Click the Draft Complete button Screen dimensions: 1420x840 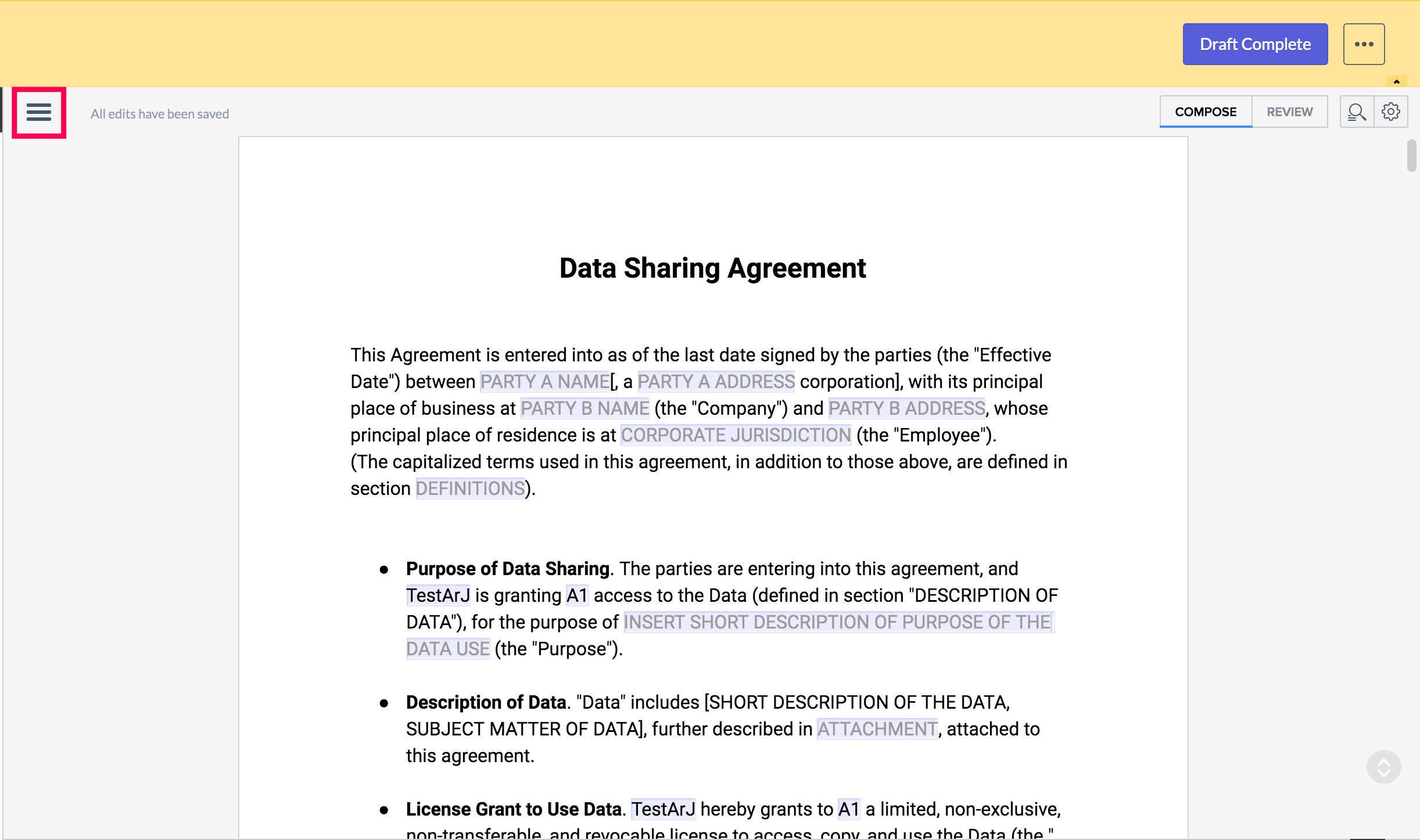(1255, 44)
